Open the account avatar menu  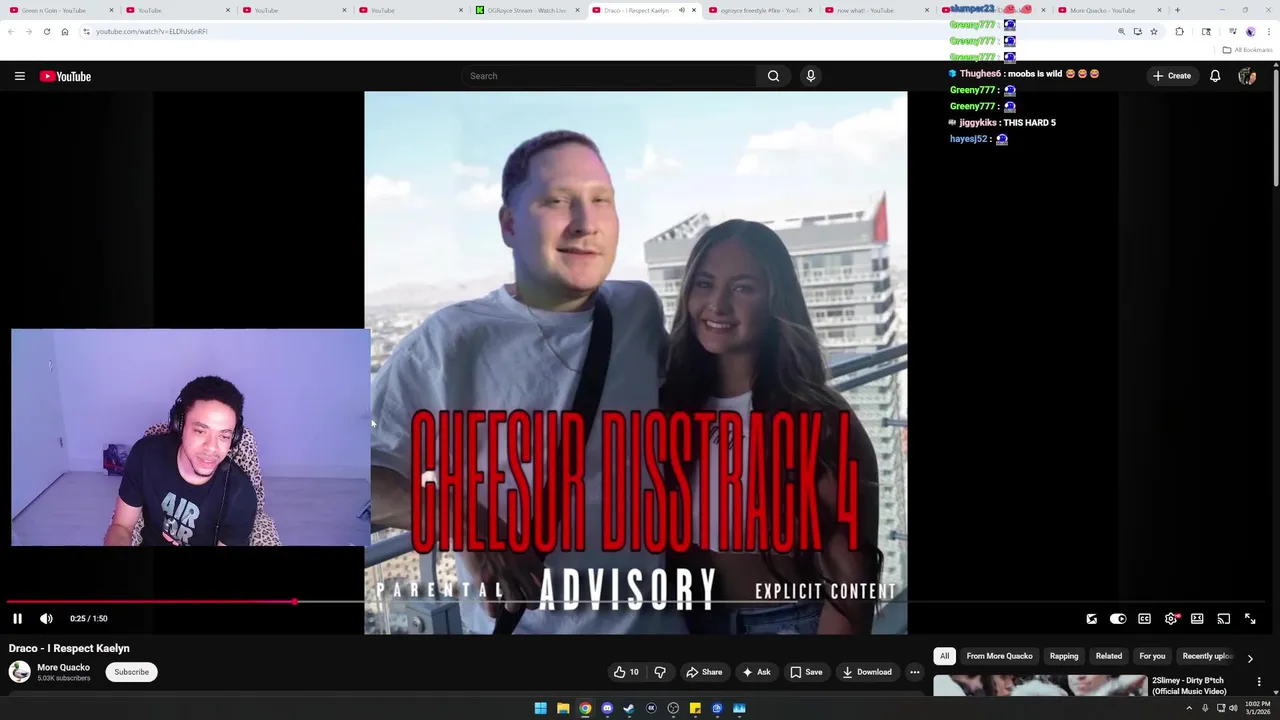1247,76
